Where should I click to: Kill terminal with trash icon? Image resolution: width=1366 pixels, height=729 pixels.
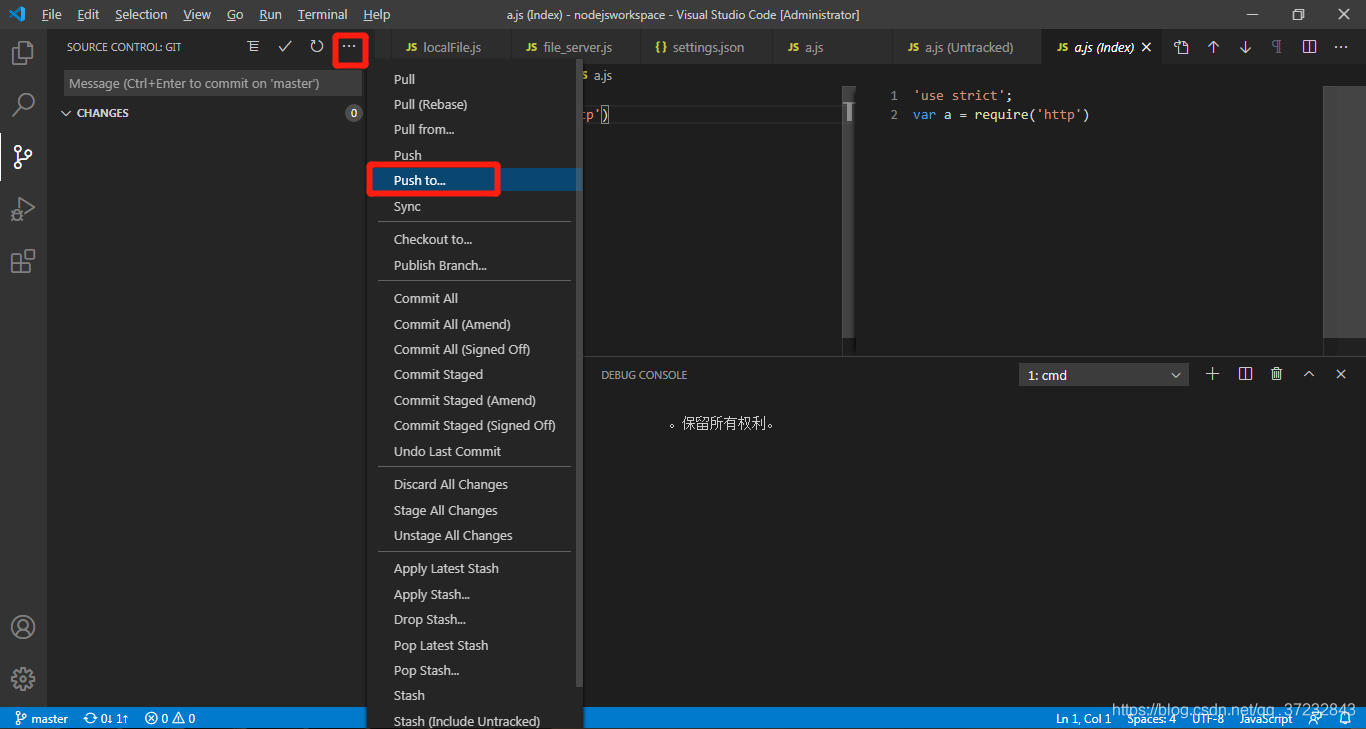pos(1277,374)
